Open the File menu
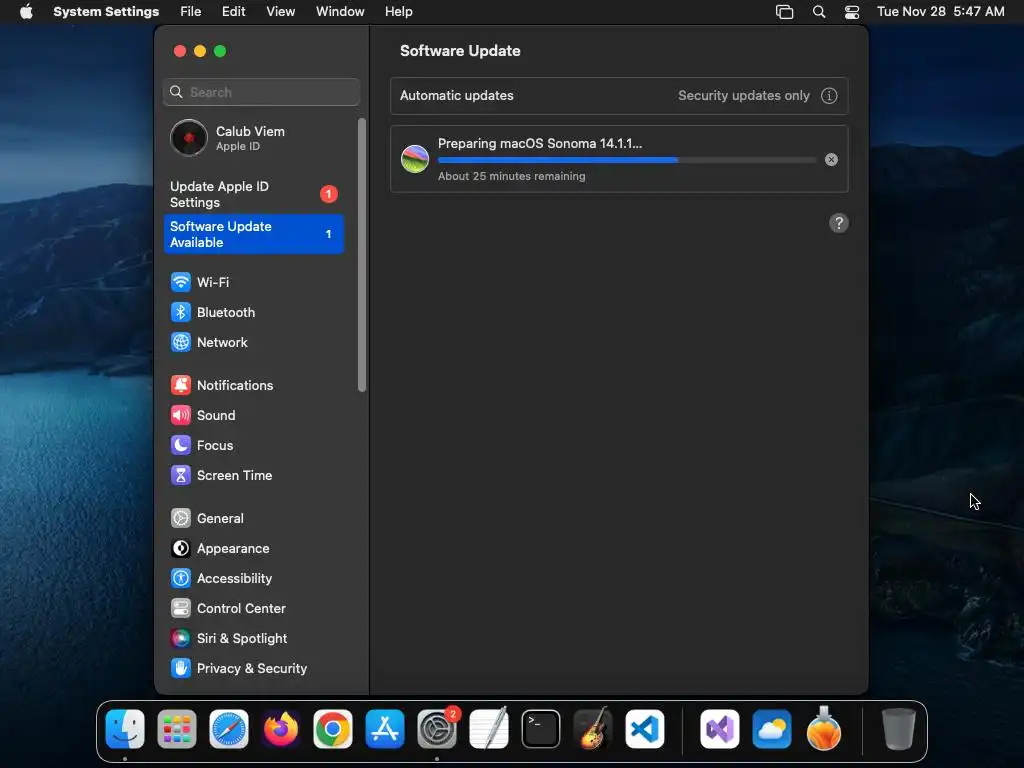The image size is (1024, 768). (x=191, y=12)
